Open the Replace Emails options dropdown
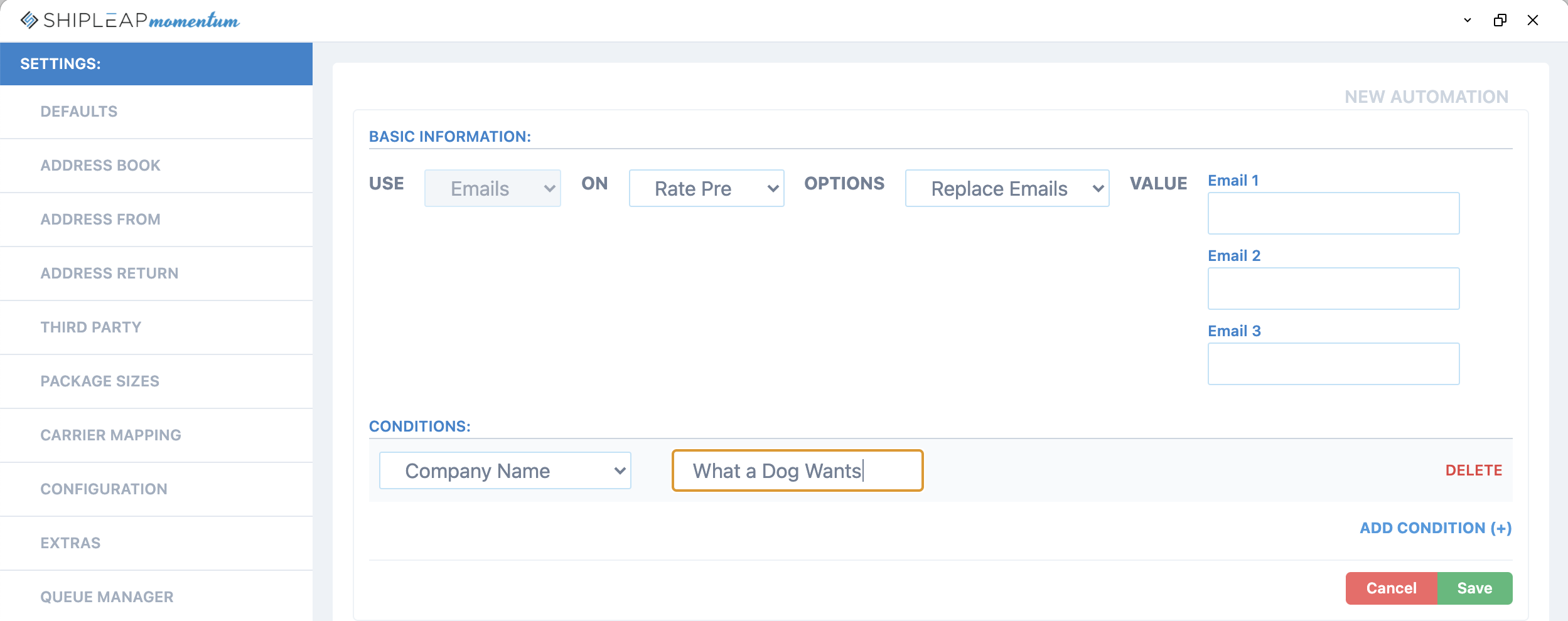The width and height of the screenshot is (1568, 621). coord(1007,188)
